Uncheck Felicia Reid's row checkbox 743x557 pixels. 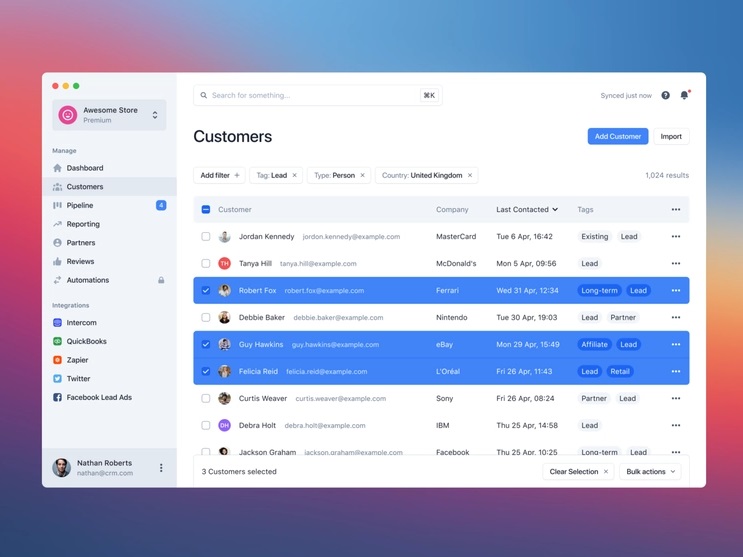(206, 372)
